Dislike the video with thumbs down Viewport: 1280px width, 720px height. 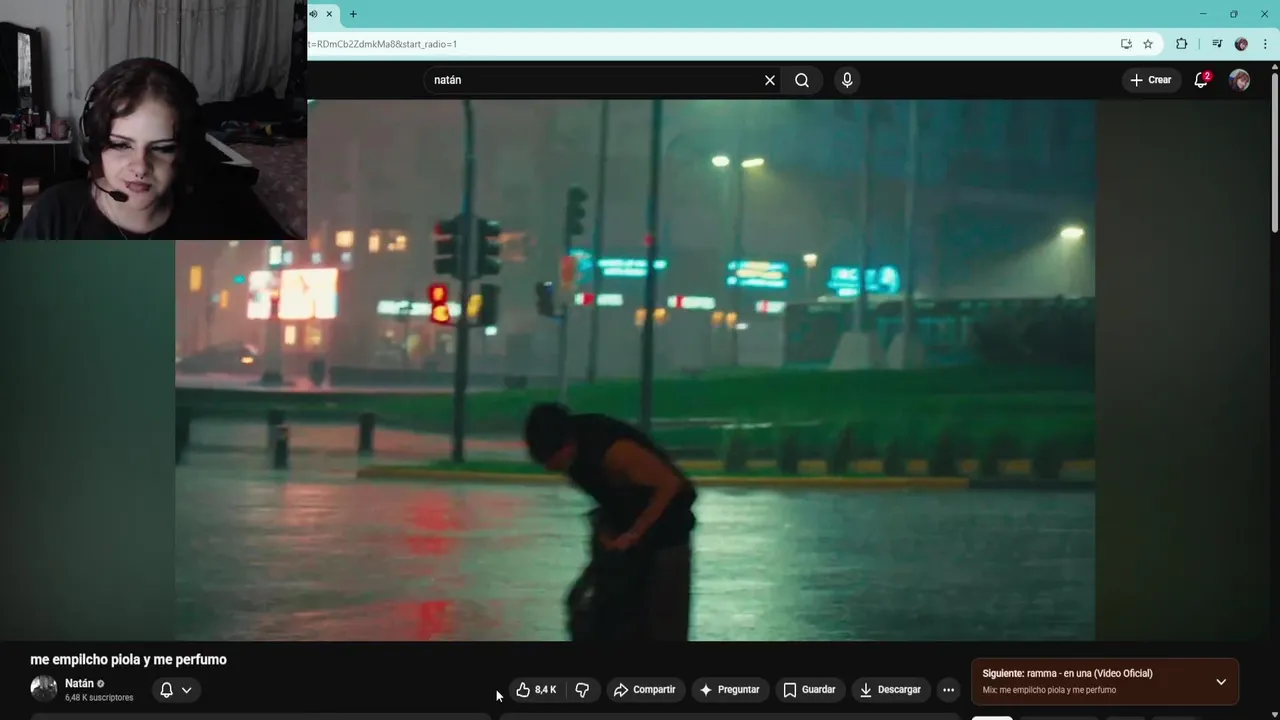(582, 690)
